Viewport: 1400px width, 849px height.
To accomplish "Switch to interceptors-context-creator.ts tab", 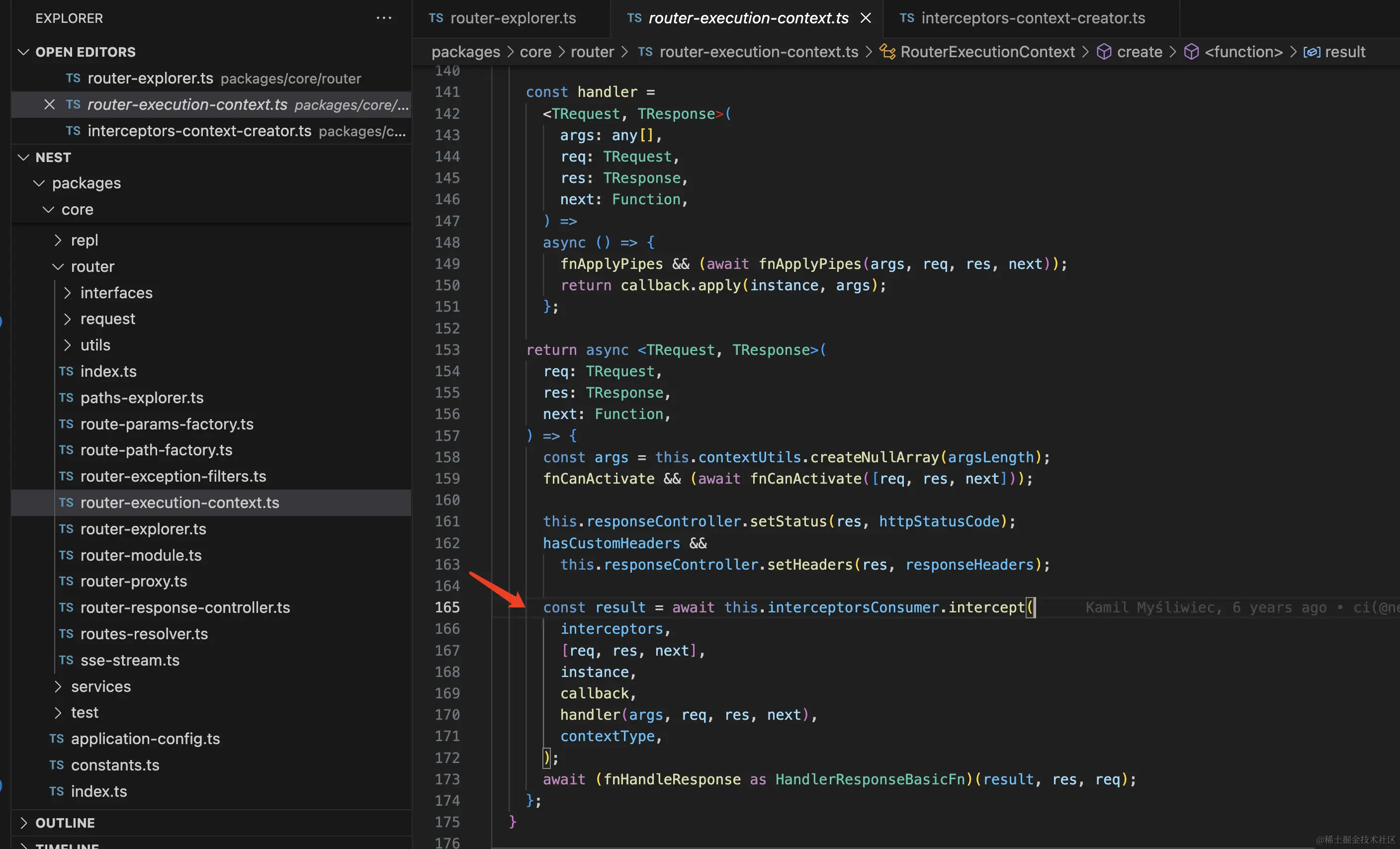I will 1033,18.
